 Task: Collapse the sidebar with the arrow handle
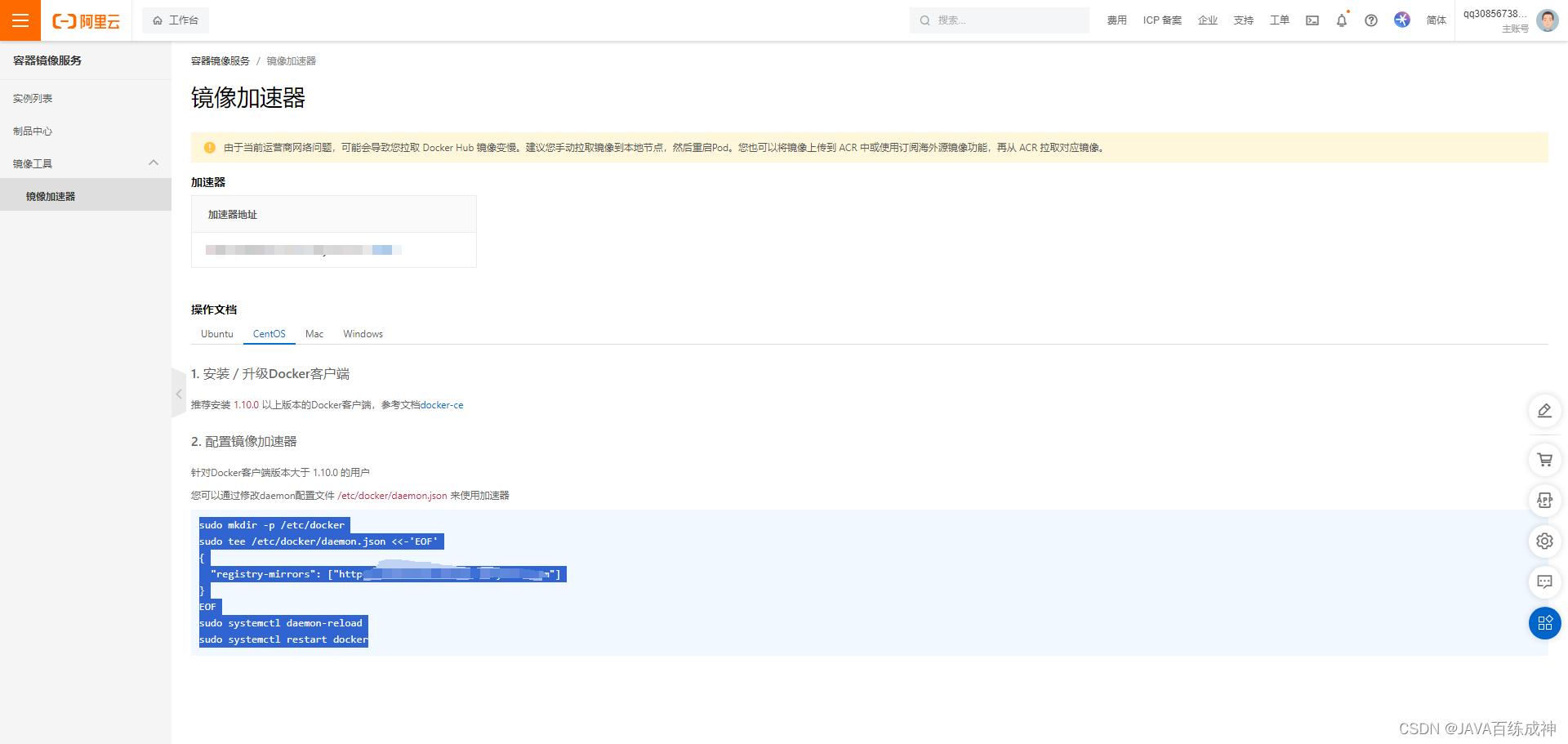[x=179, y=394]
